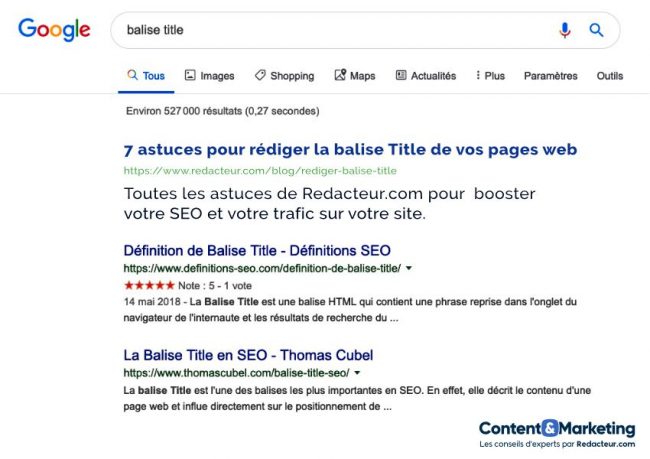650x459 pixels.
Task: Open Paramètres settings menu
Action: 550,76
